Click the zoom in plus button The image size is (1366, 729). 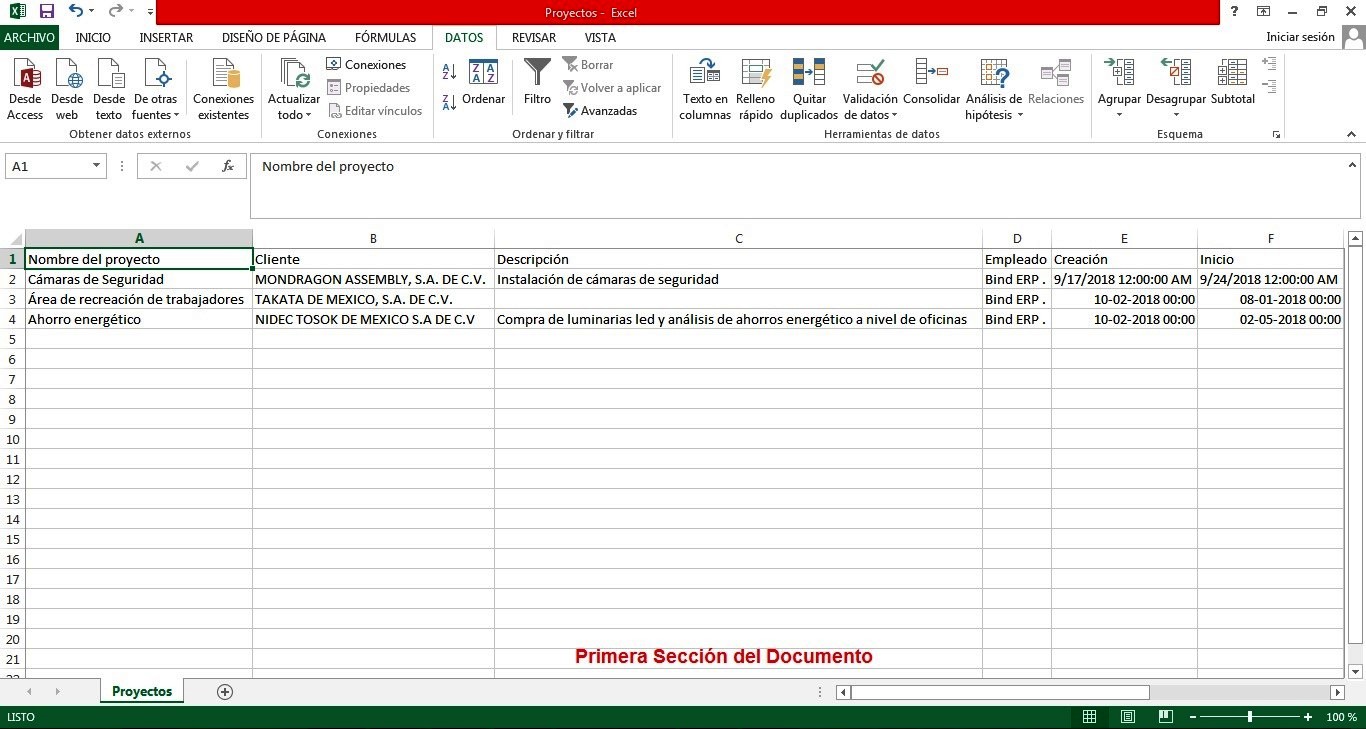click(x=1308, y=717)
